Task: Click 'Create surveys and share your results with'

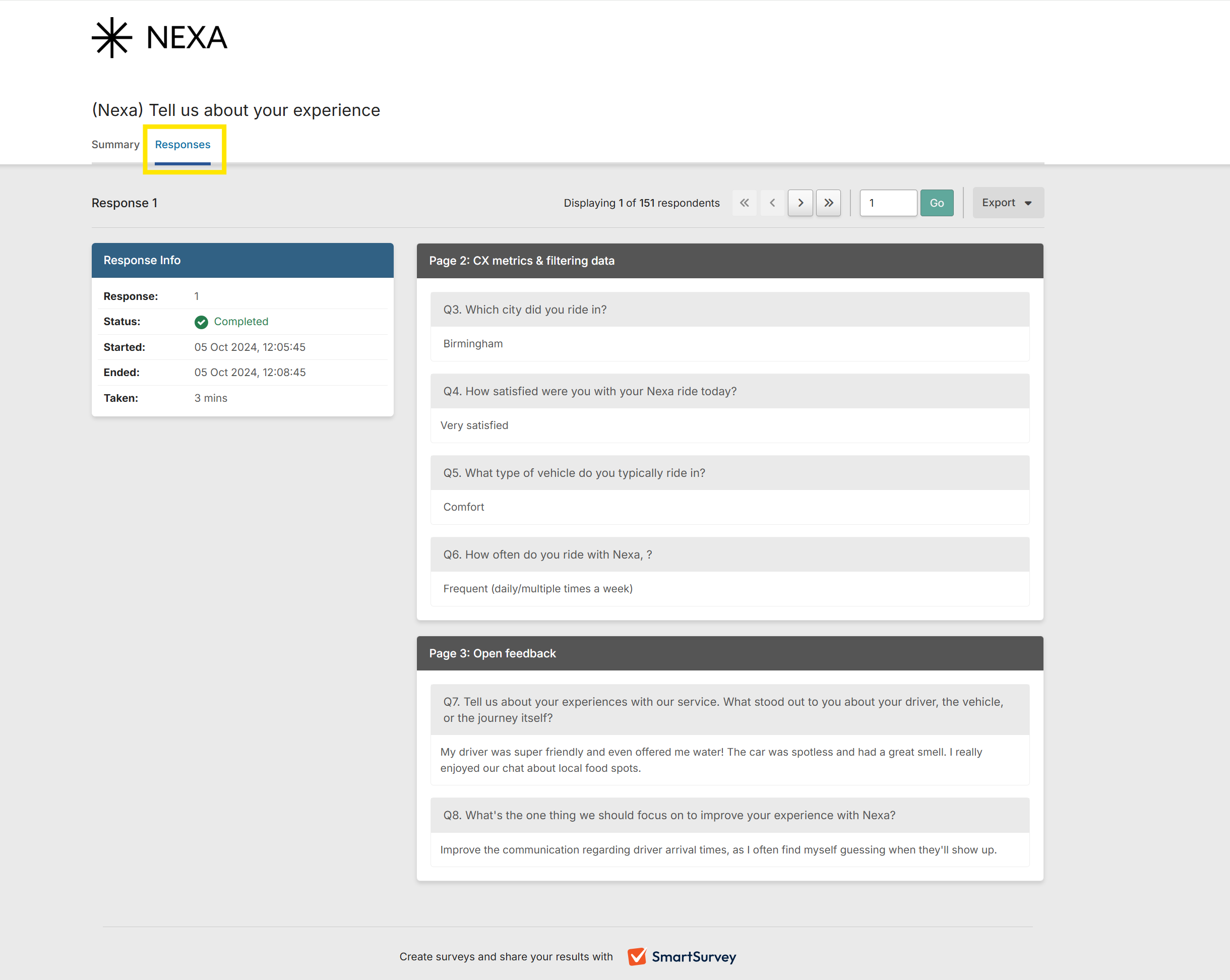Action: 506,957
